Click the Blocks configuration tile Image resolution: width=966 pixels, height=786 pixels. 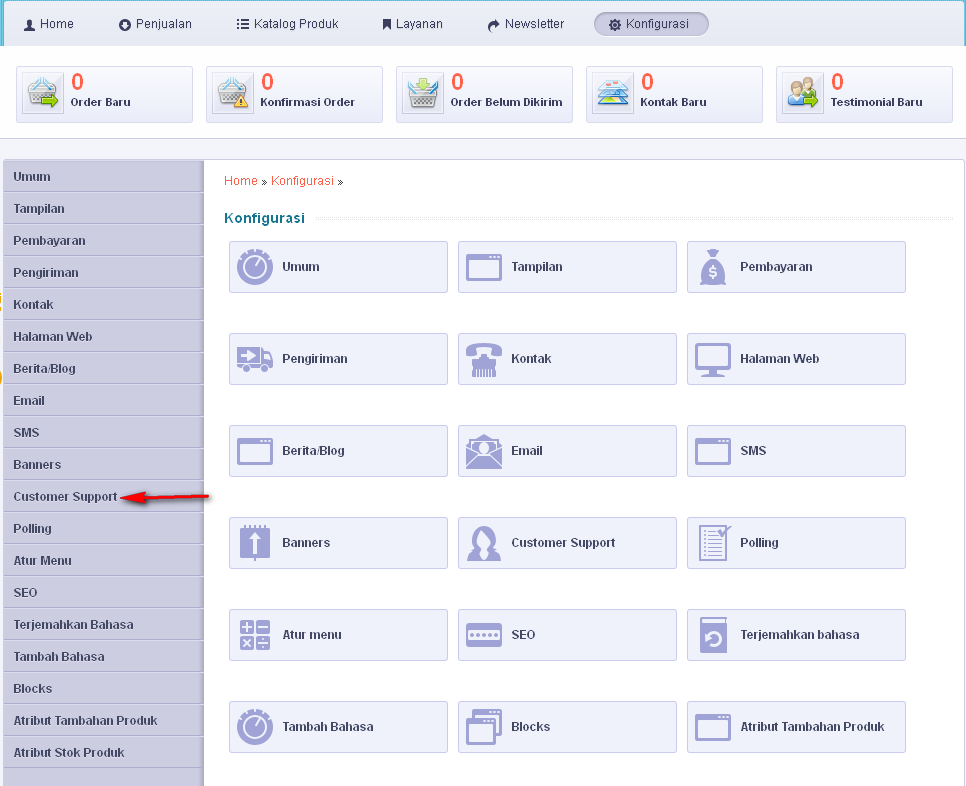[567, 727]
